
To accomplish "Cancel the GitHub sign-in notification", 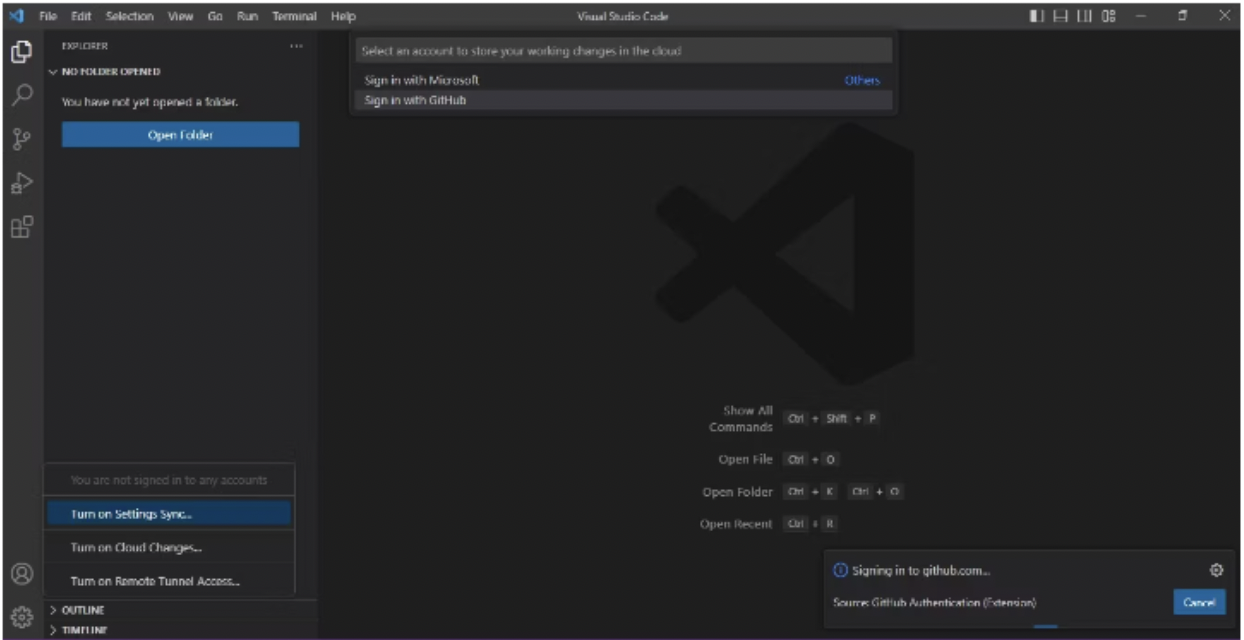I will [1198, 602].
